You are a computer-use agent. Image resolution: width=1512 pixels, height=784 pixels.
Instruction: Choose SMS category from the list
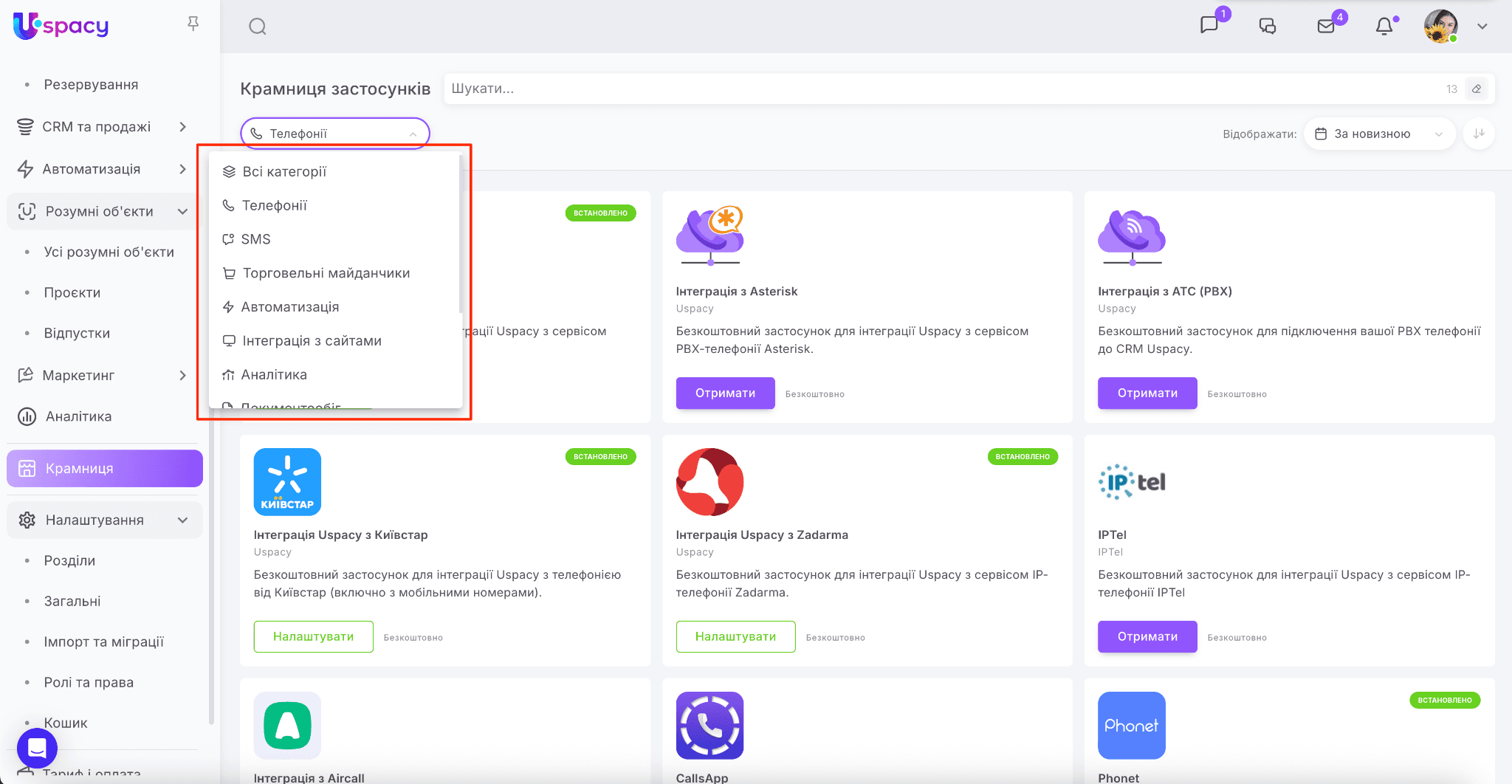coord(255,239)
